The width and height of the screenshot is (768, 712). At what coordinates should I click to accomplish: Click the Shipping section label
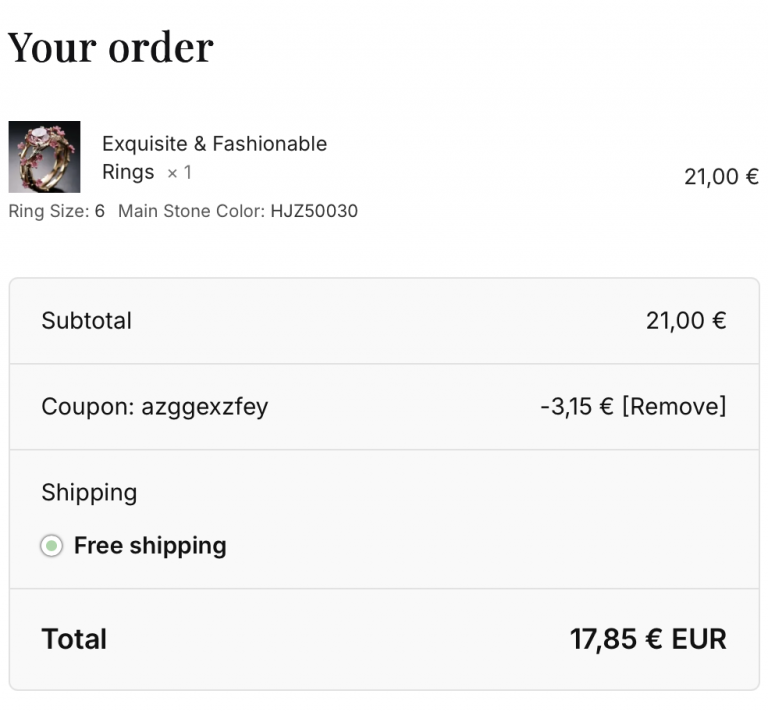(89, 493)
